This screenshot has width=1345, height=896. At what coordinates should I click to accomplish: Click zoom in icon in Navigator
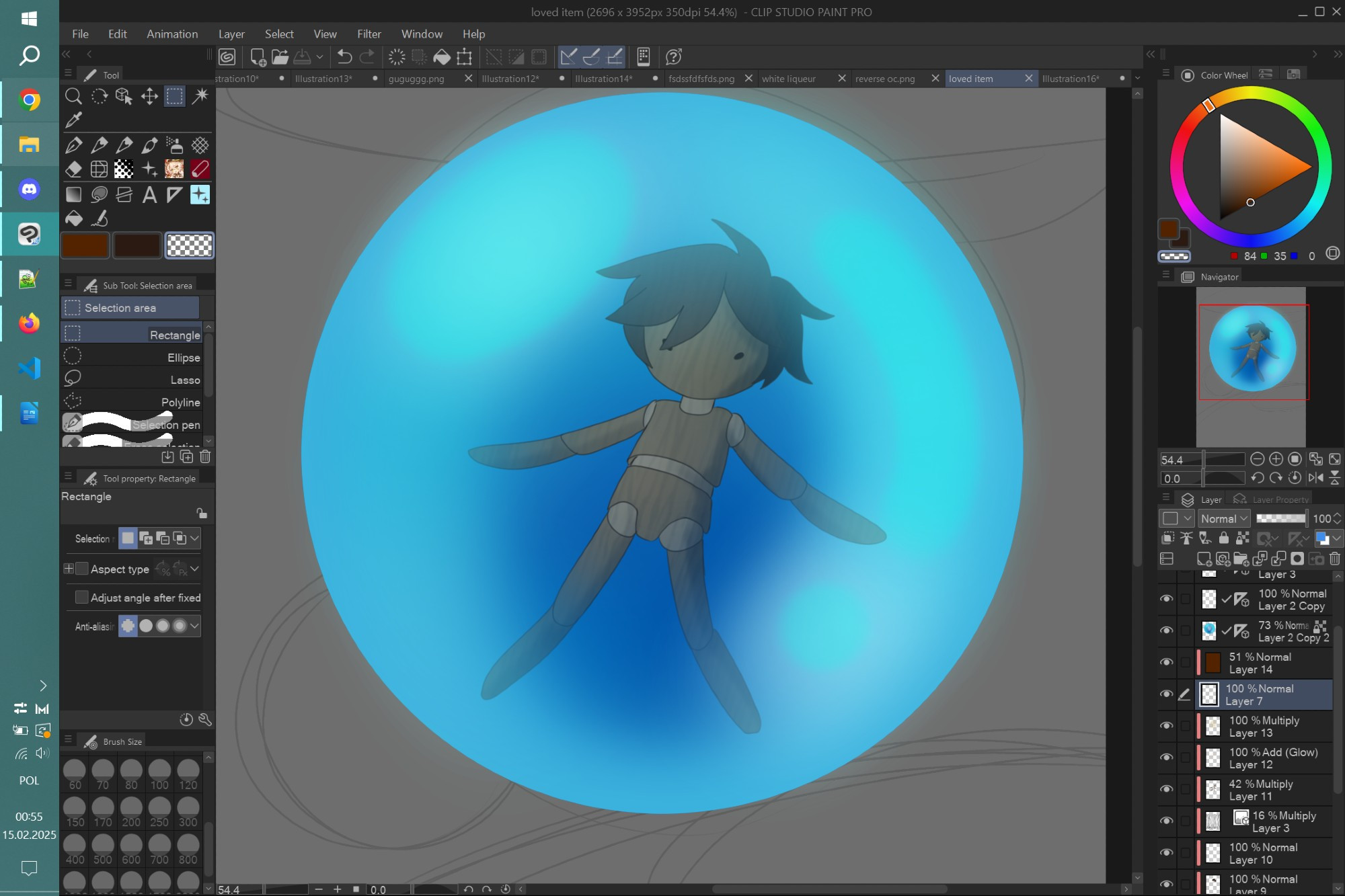click(1276, 459)
